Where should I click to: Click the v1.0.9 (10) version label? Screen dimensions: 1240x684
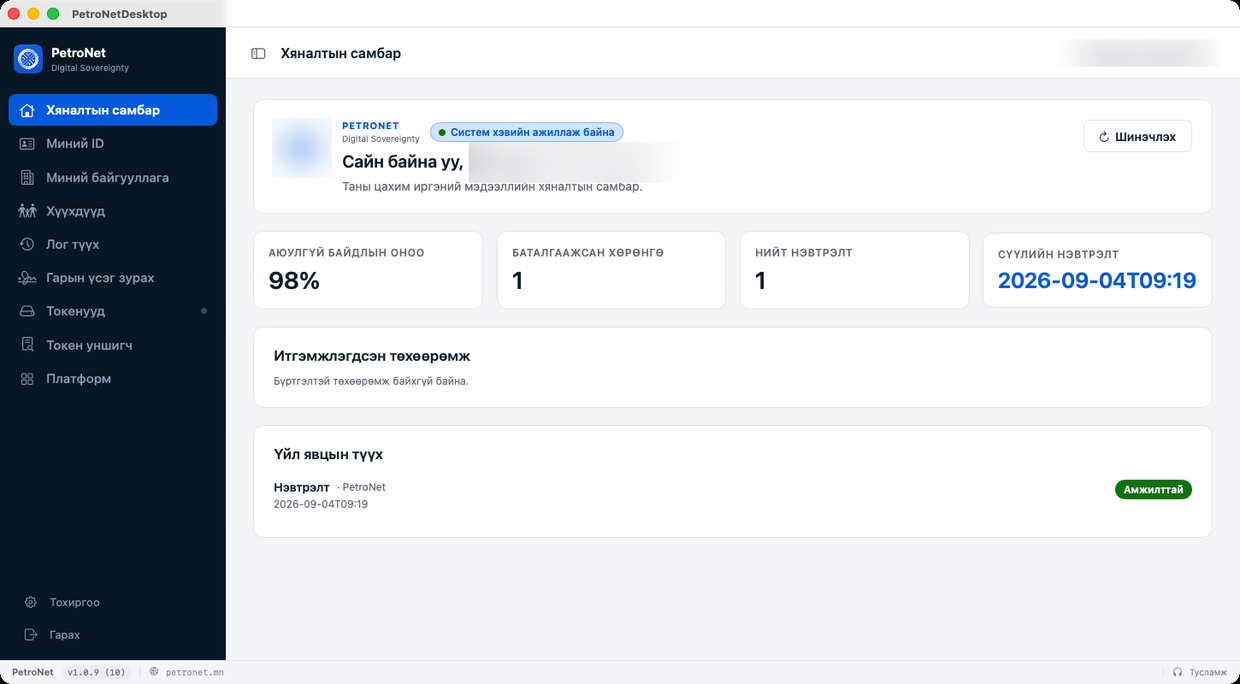(x=97, y=672)
